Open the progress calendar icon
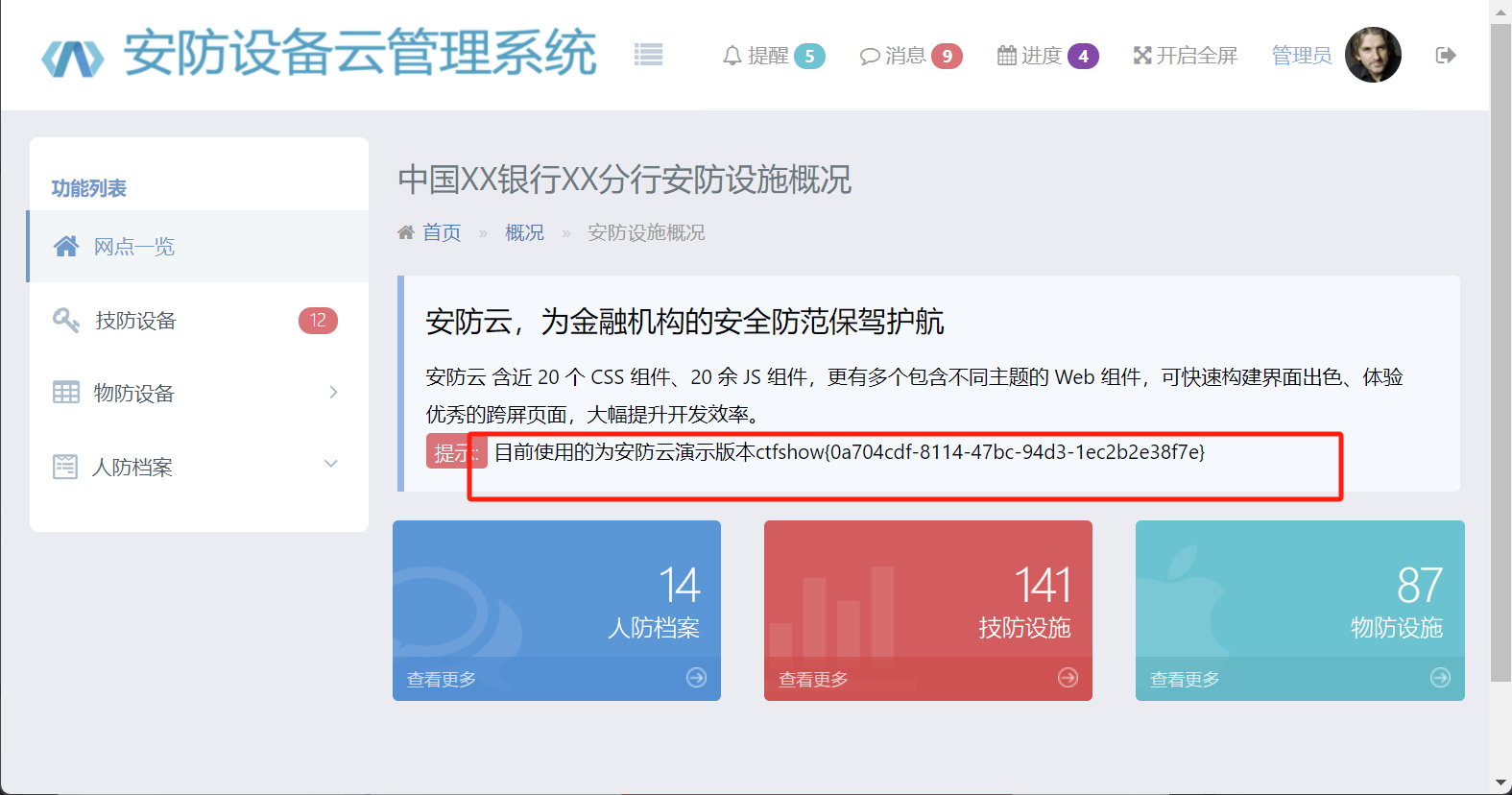Image resolution: width=1512 pixels, height=795 pixels. (x=1007, y=56)
